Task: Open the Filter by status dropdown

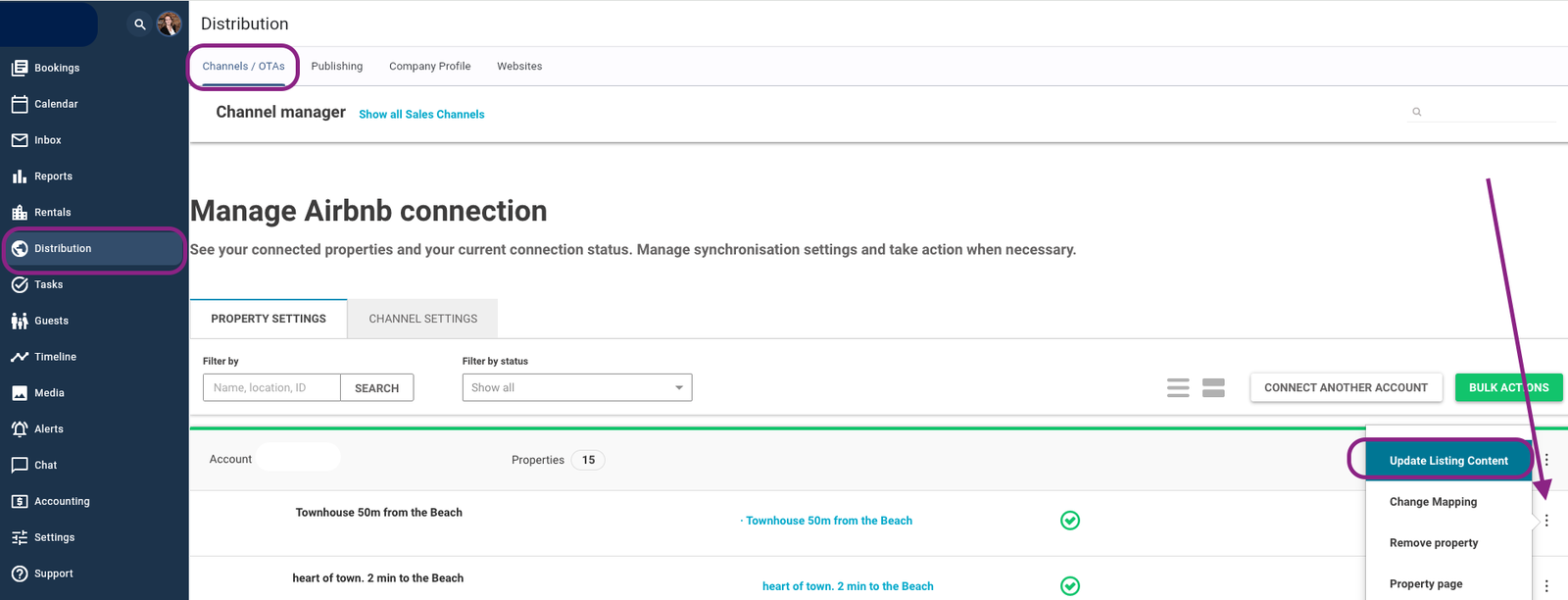Action: (x=577, y=387)
